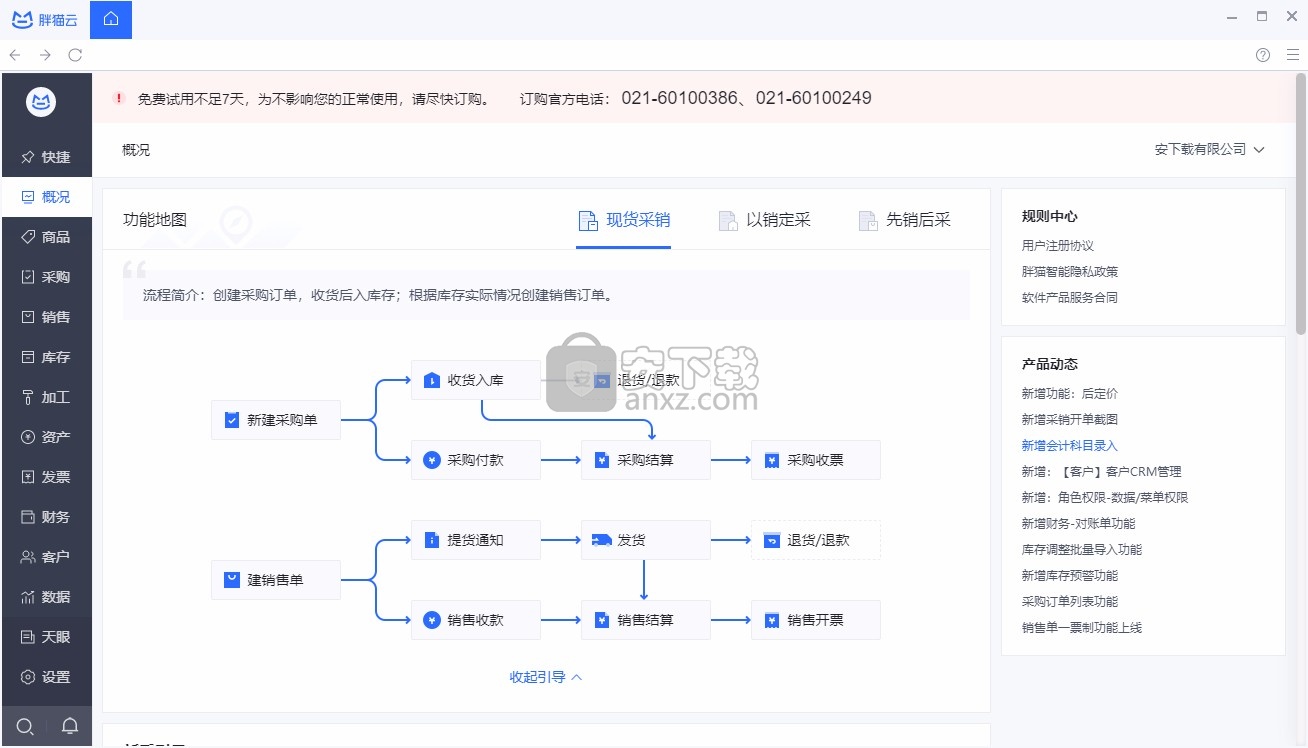Screen dimensions: 1308x748
Task: Switch to 以销定采 tab
Action: point(764,220)
